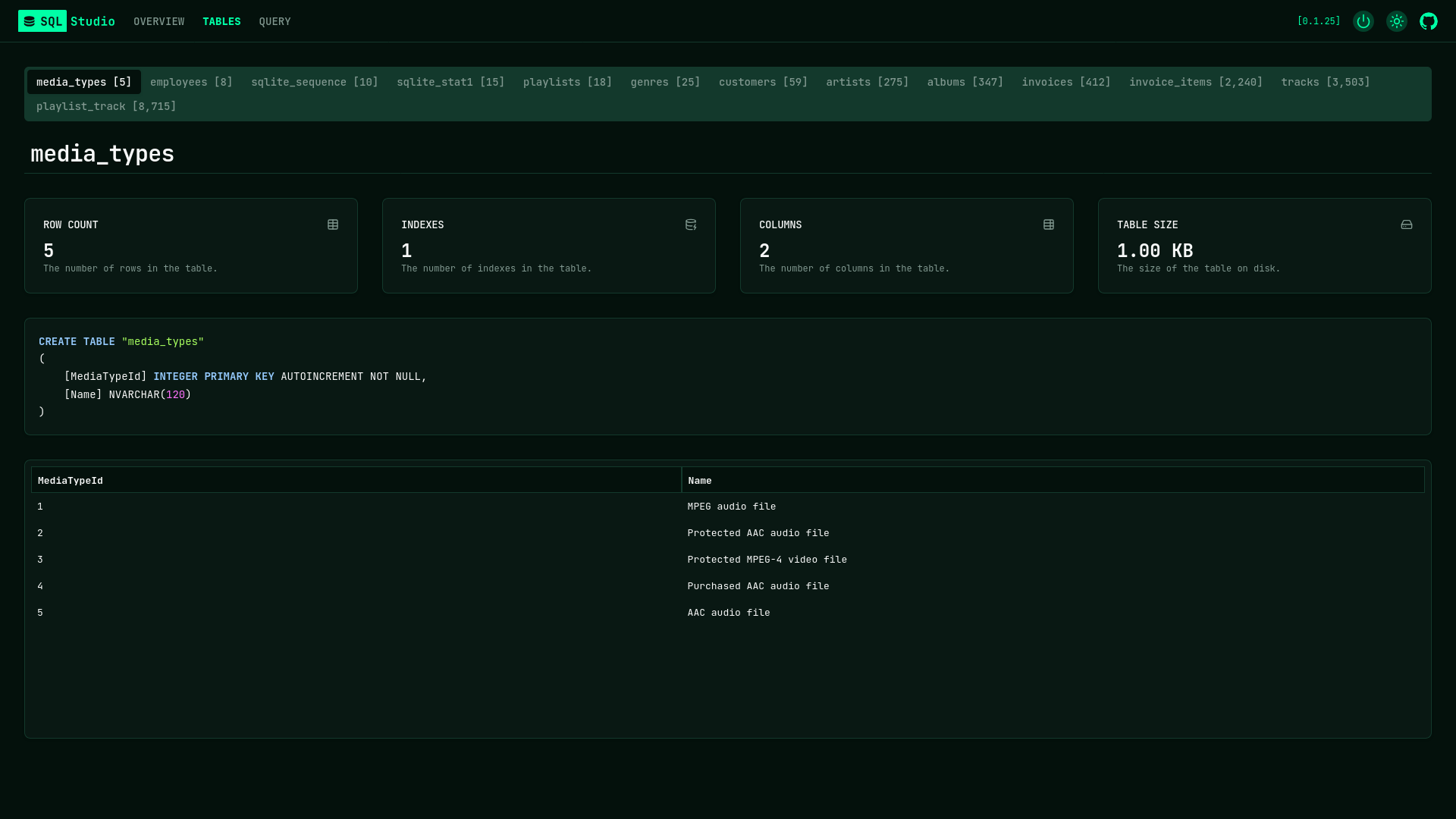Image resolution: width=1456 pixels, height=819 pixels.
Task: Select the employees [8] table tab
Action: pyautogui.click(x=191, y=82)
